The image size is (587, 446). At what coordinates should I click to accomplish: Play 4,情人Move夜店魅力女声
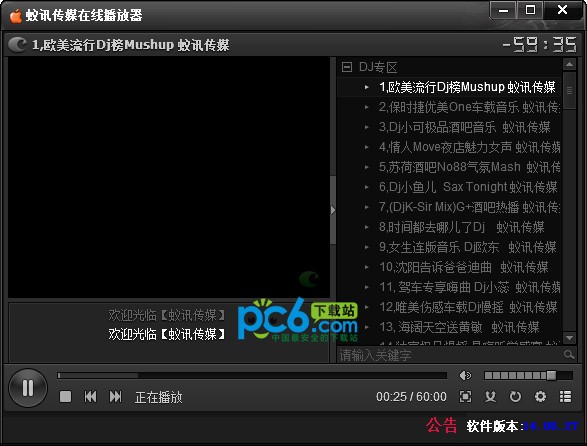click(449, 147)
